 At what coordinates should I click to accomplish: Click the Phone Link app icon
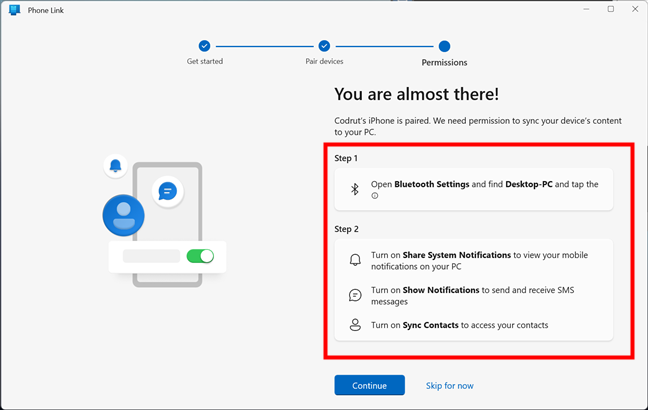(x=14, y=10)
